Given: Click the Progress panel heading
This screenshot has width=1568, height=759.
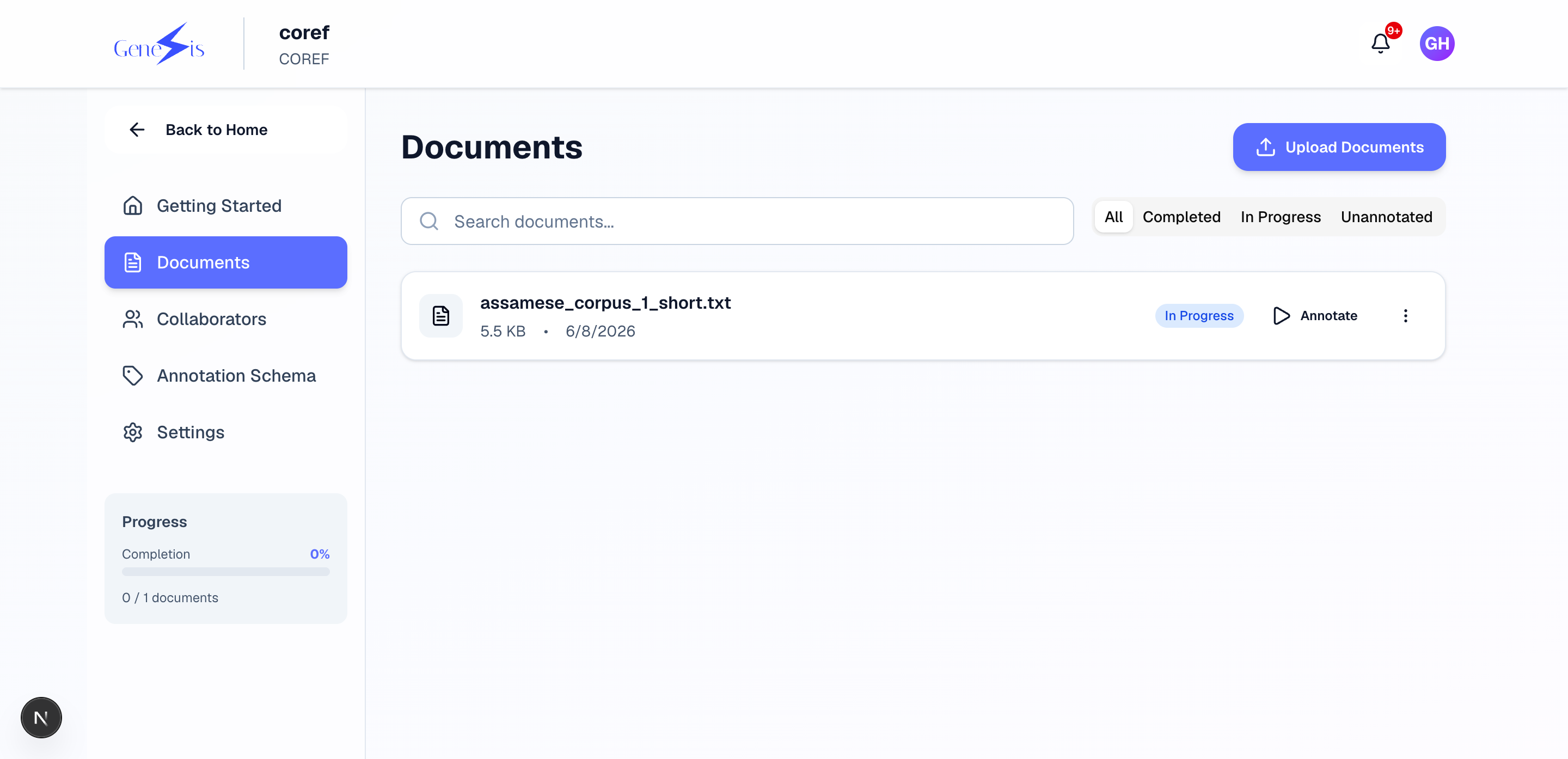Looking at the screenshot, I should pos(154,522).
